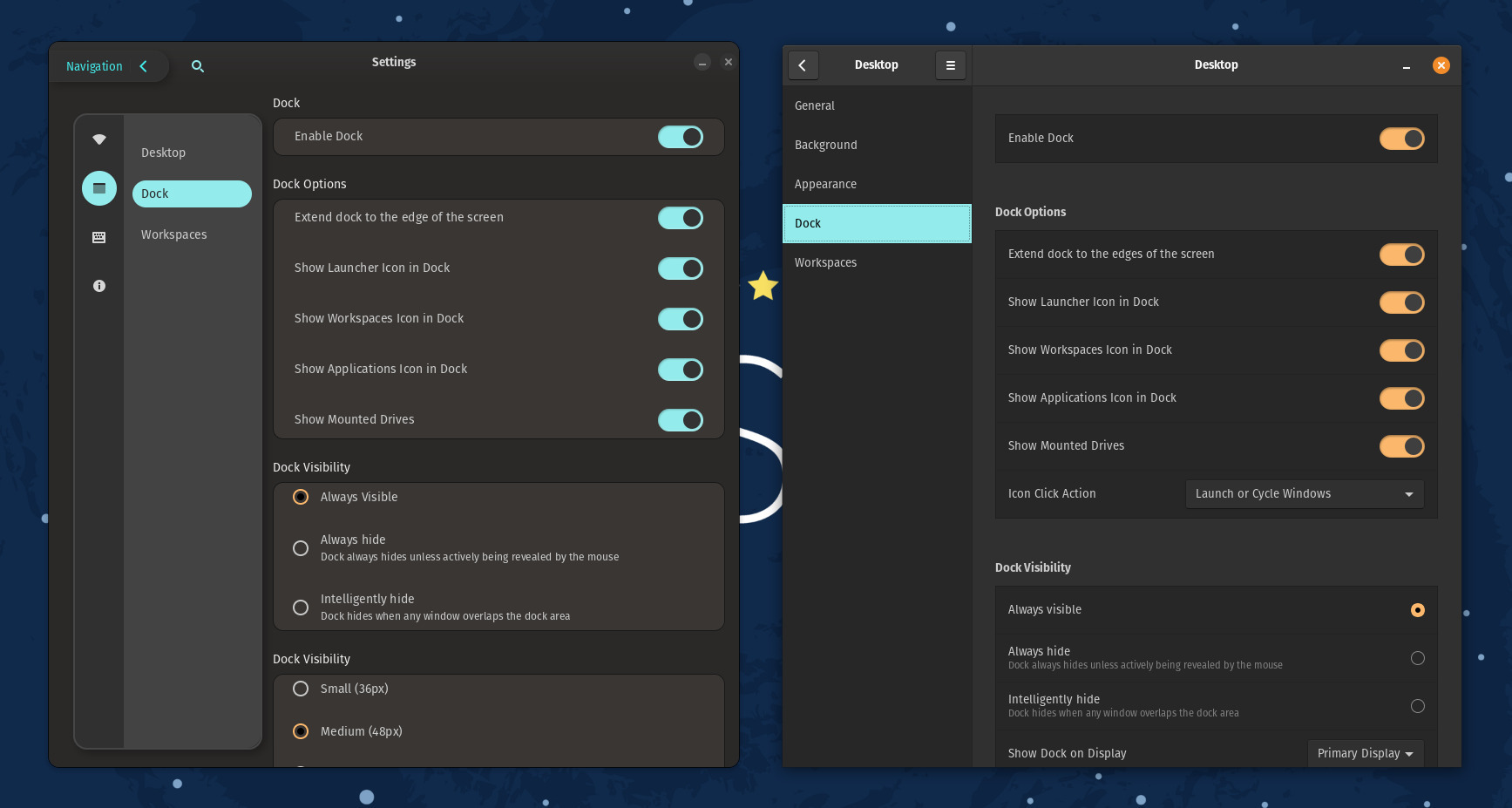Switch to the Workspaces settings page

tap(174, 234)
